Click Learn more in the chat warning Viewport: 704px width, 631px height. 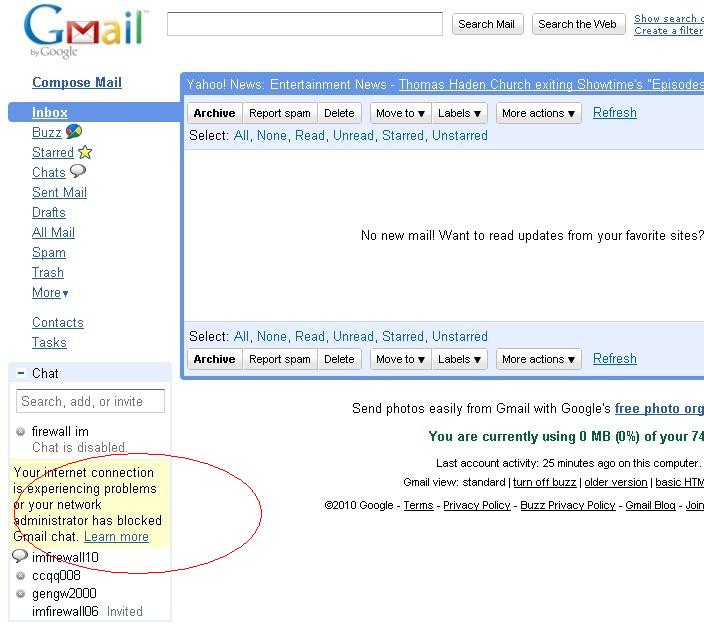click(116, 537)
